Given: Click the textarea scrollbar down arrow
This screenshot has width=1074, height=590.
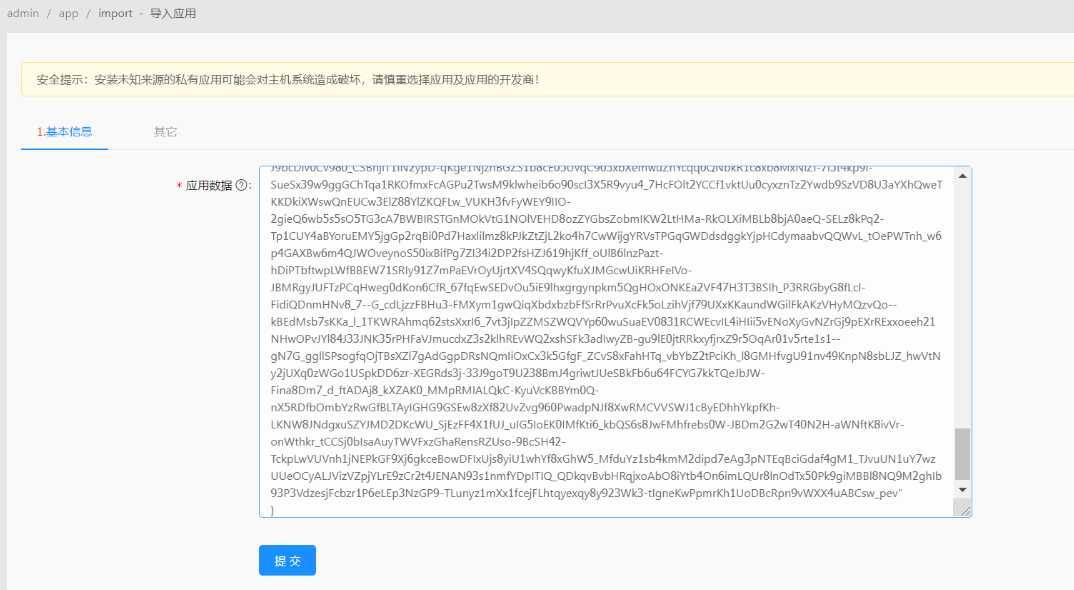Looking at the screenshot, I should (963, 490).
